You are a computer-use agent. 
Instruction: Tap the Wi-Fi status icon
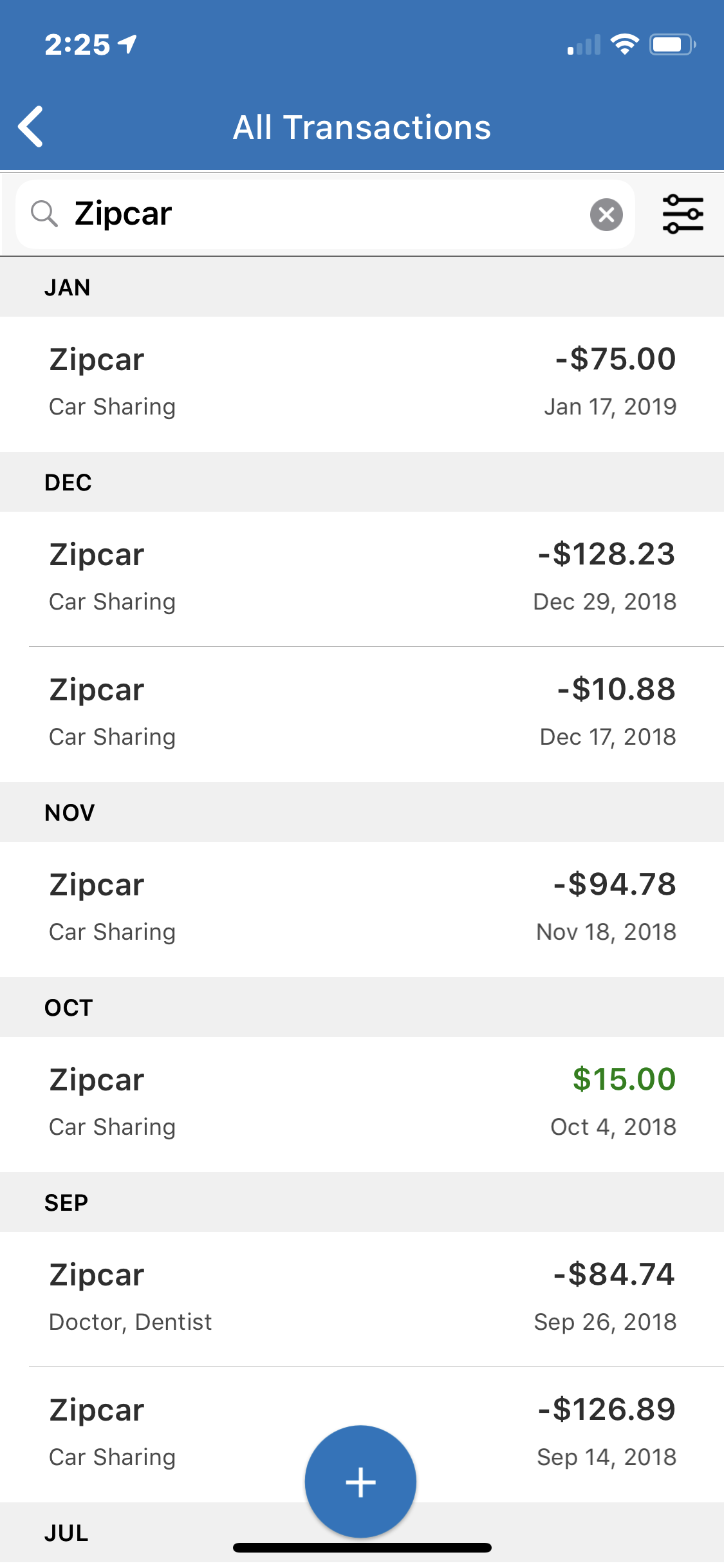point(624,44)
